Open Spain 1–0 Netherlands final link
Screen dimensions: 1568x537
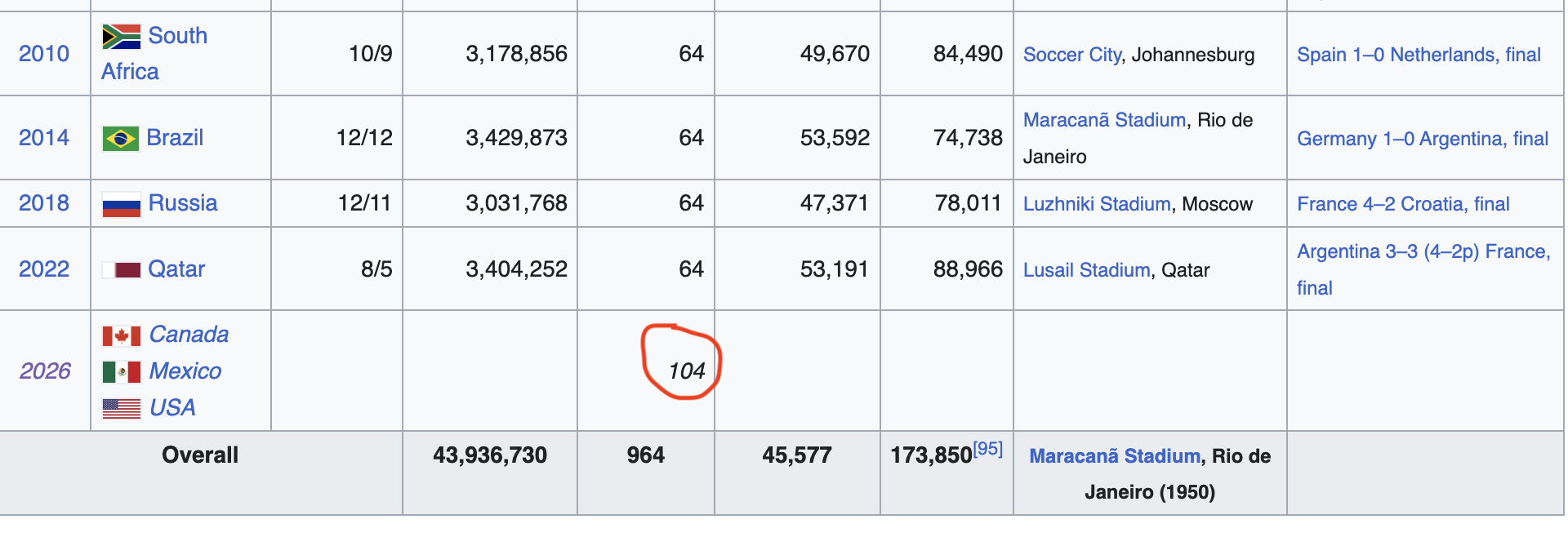[1419, 55]
